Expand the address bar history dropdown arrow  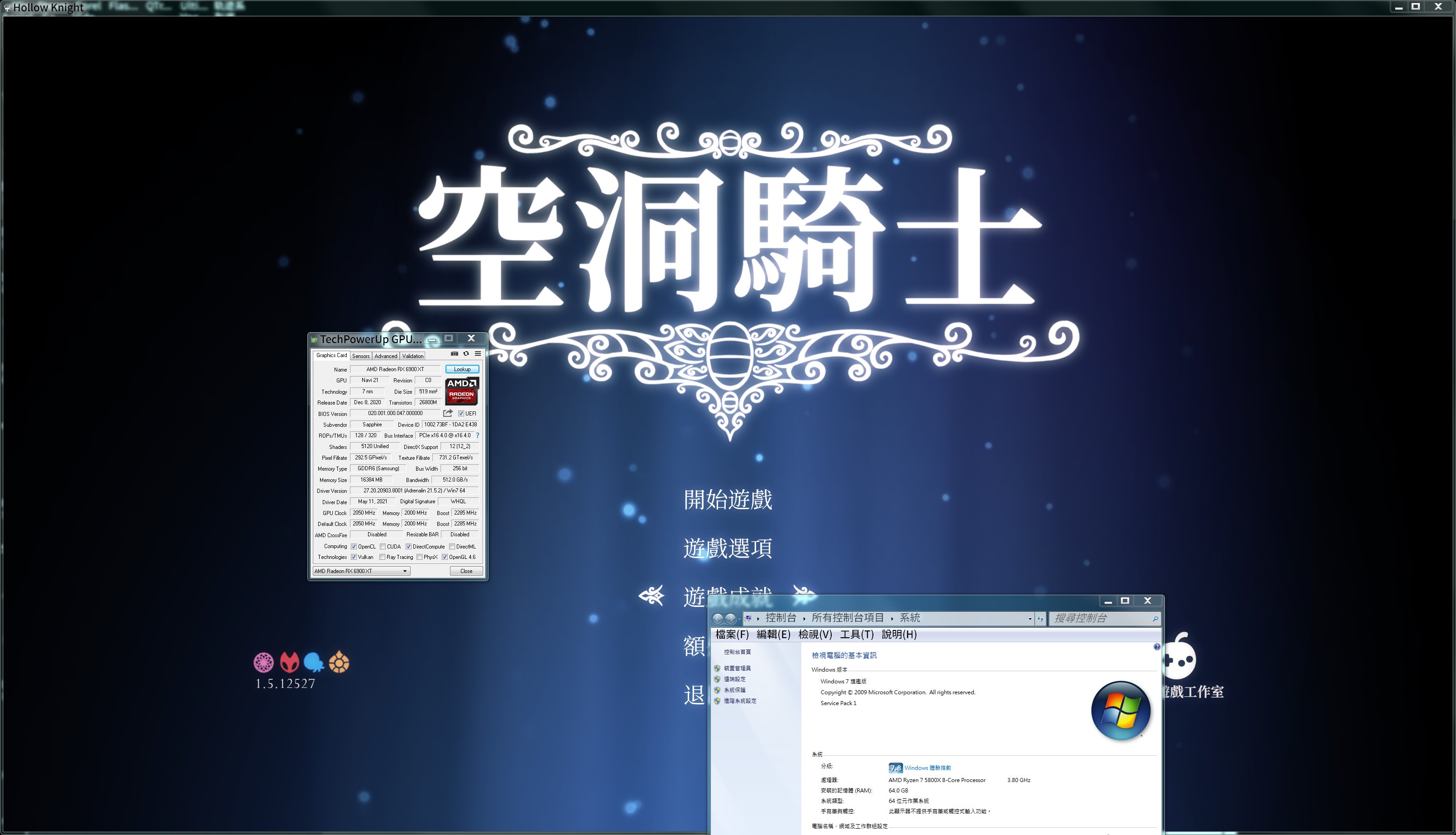point(1030,619)
